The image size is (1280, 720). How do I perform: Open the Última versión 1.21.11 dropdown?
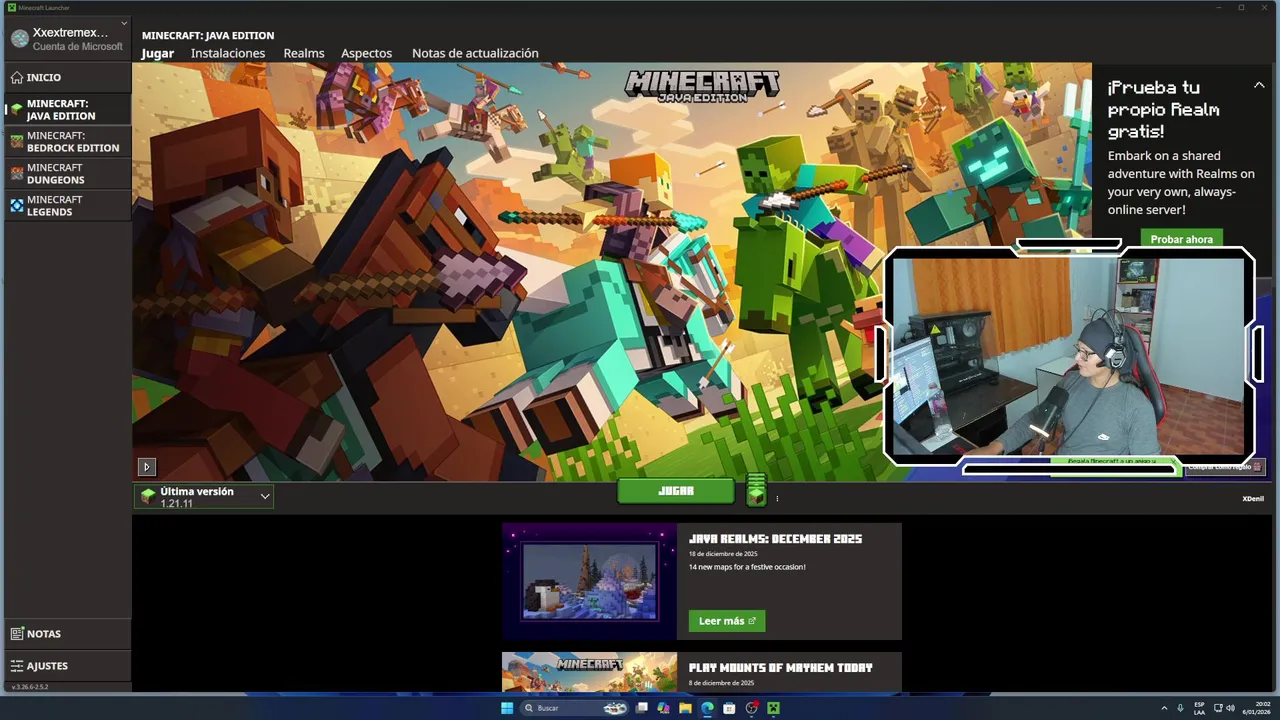point(204,496)
